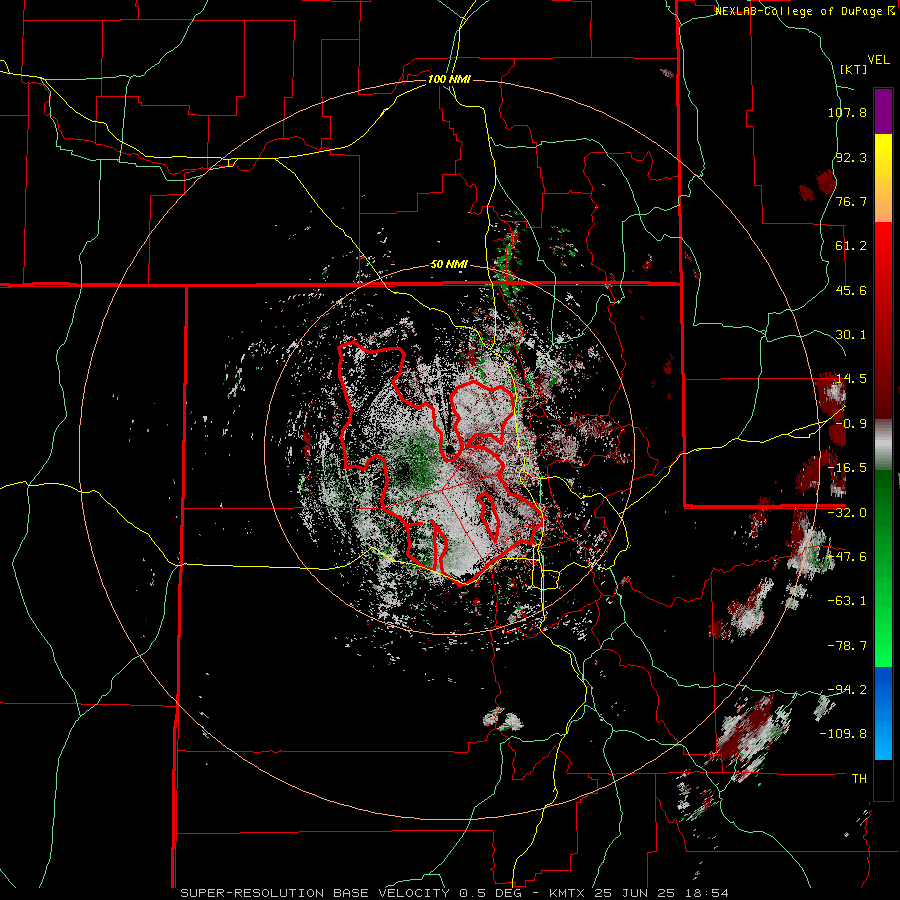The image size is (900, 900).
Task: Click the 100 NMI range ring label
Action: point(449,79)
